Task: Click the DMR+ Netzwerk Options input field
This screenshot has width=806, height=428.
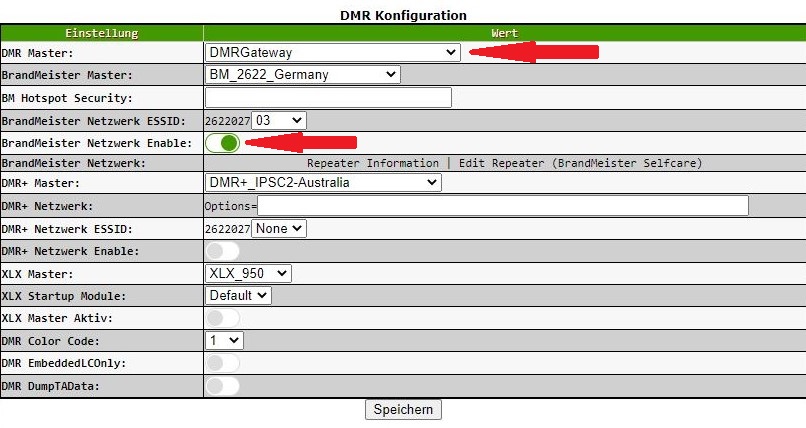Action: [503, 206]
